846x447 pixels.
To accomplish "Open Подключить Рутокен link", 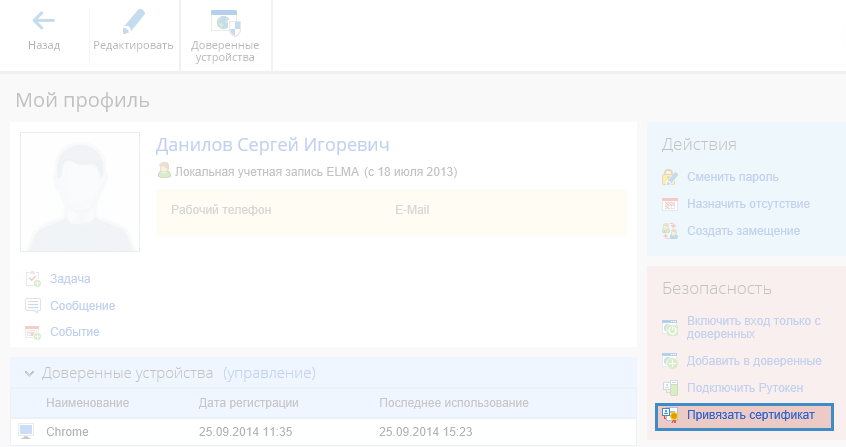I will coord(745,388).
